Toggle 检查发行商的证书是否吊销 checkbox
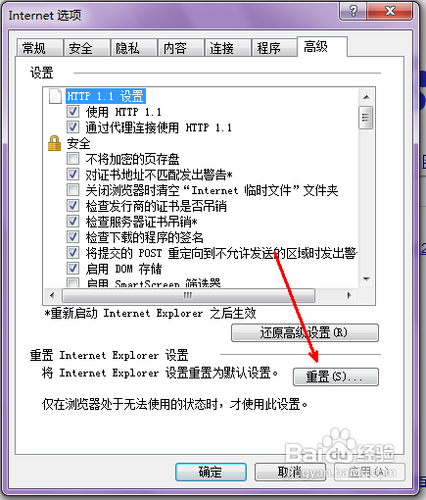426x500 pixels. [73, 206]
